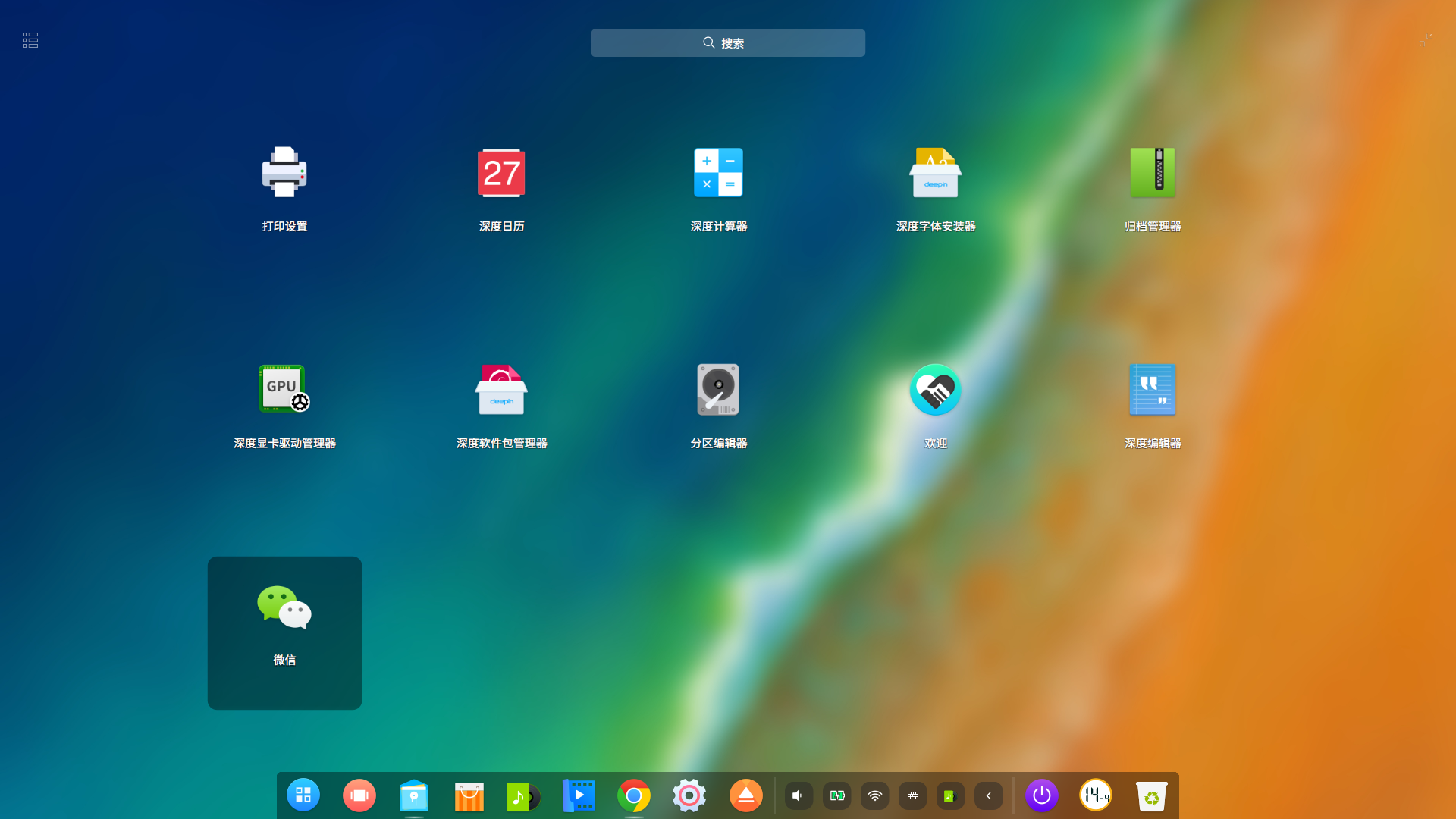Switch launcher to category list view
1456x819 pixels.
(x=30, y=40)
